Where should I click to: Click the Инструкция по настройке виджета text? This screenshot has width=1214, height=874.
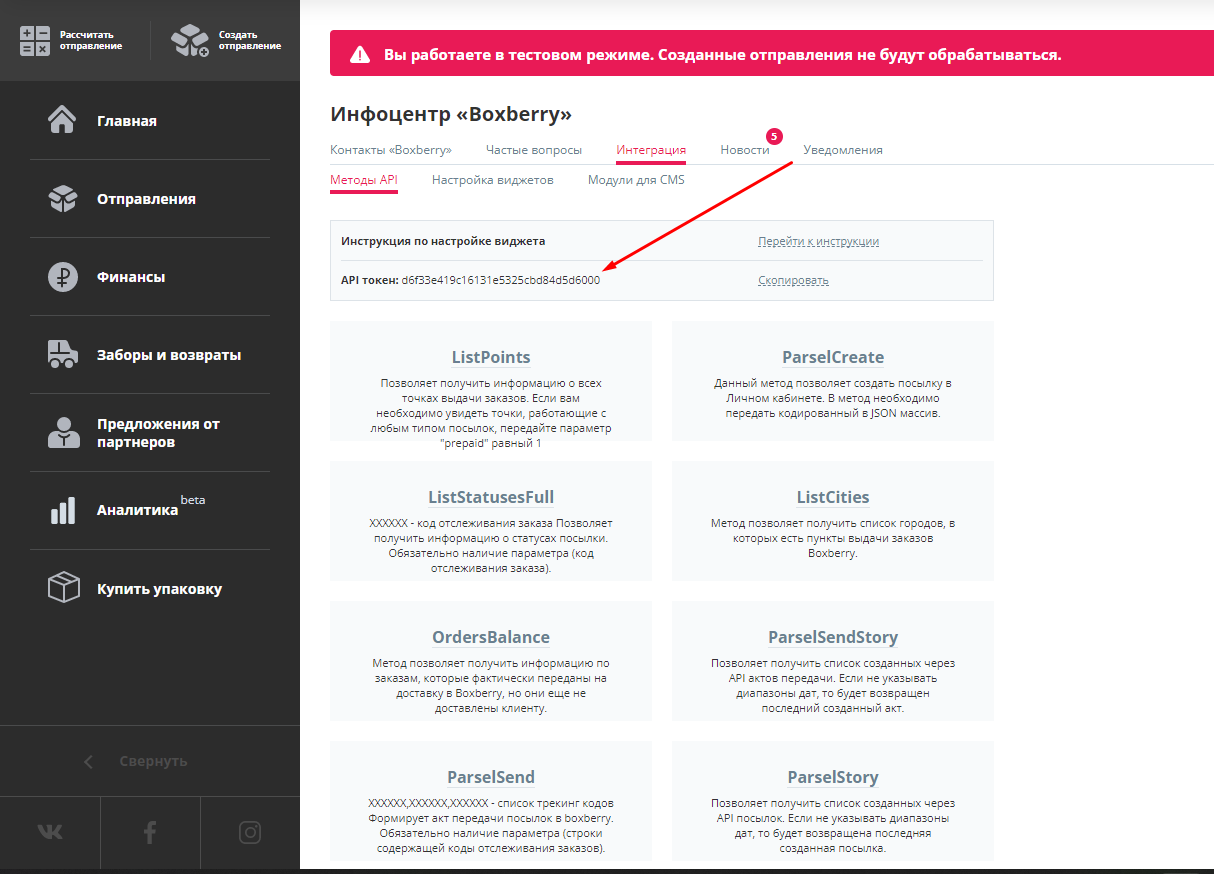[443, 241]
